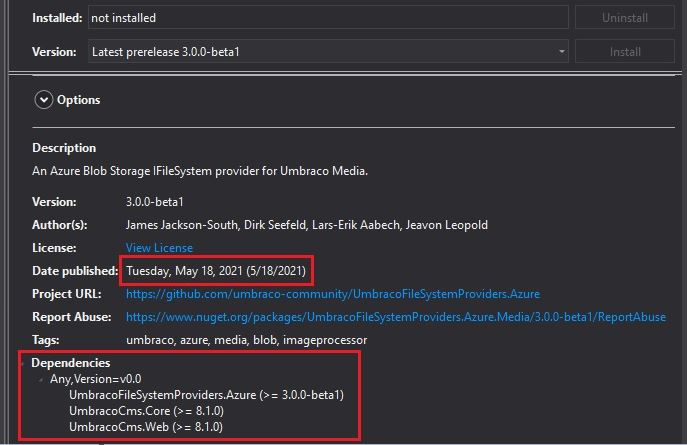
Task: Click the Options label text
Action: pyautogui.click(x=78, y=100)
